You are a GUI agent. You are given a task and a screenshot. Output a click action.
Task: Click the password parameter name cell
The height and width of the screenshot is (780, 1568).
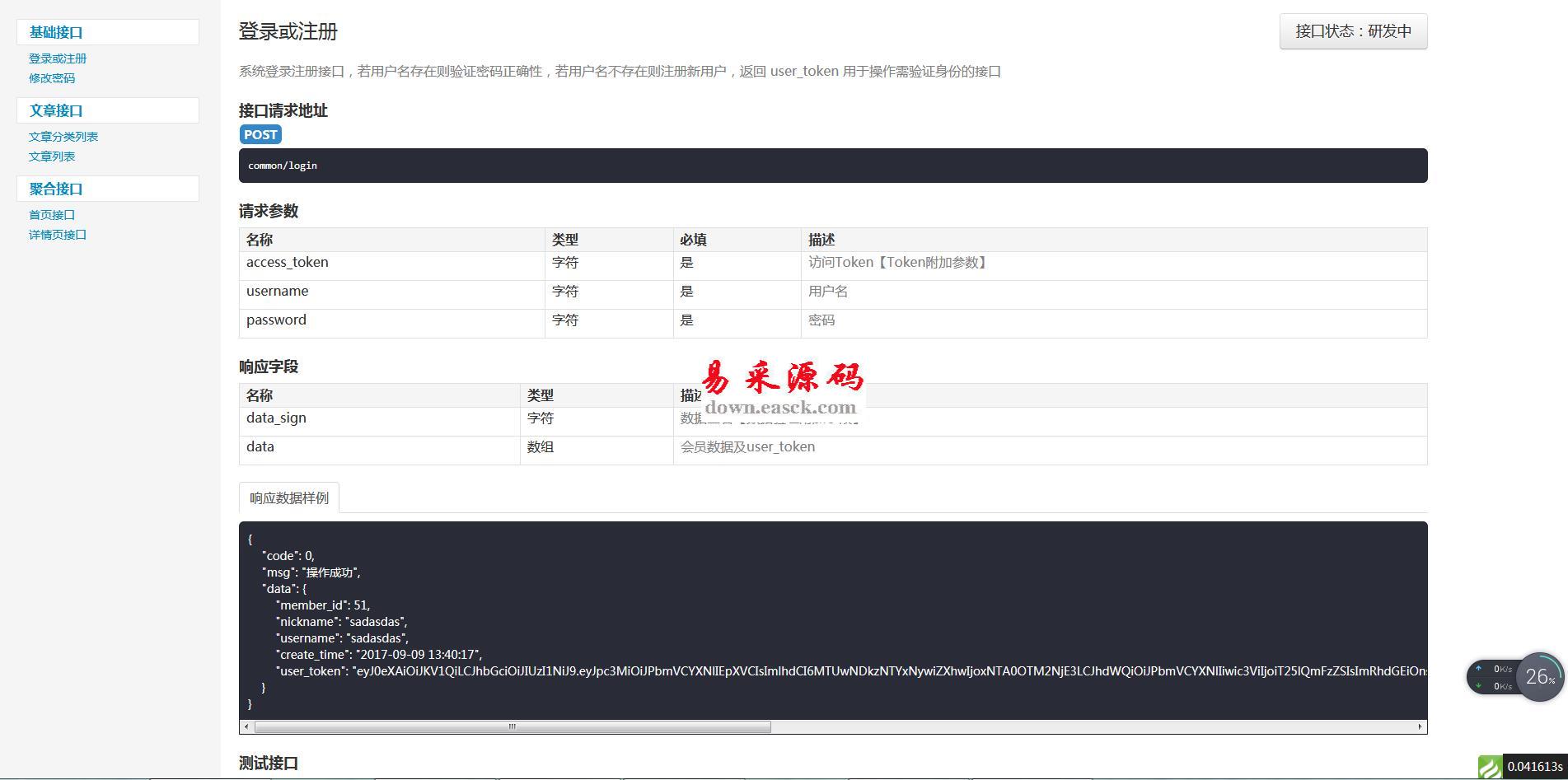click(391, 324)
